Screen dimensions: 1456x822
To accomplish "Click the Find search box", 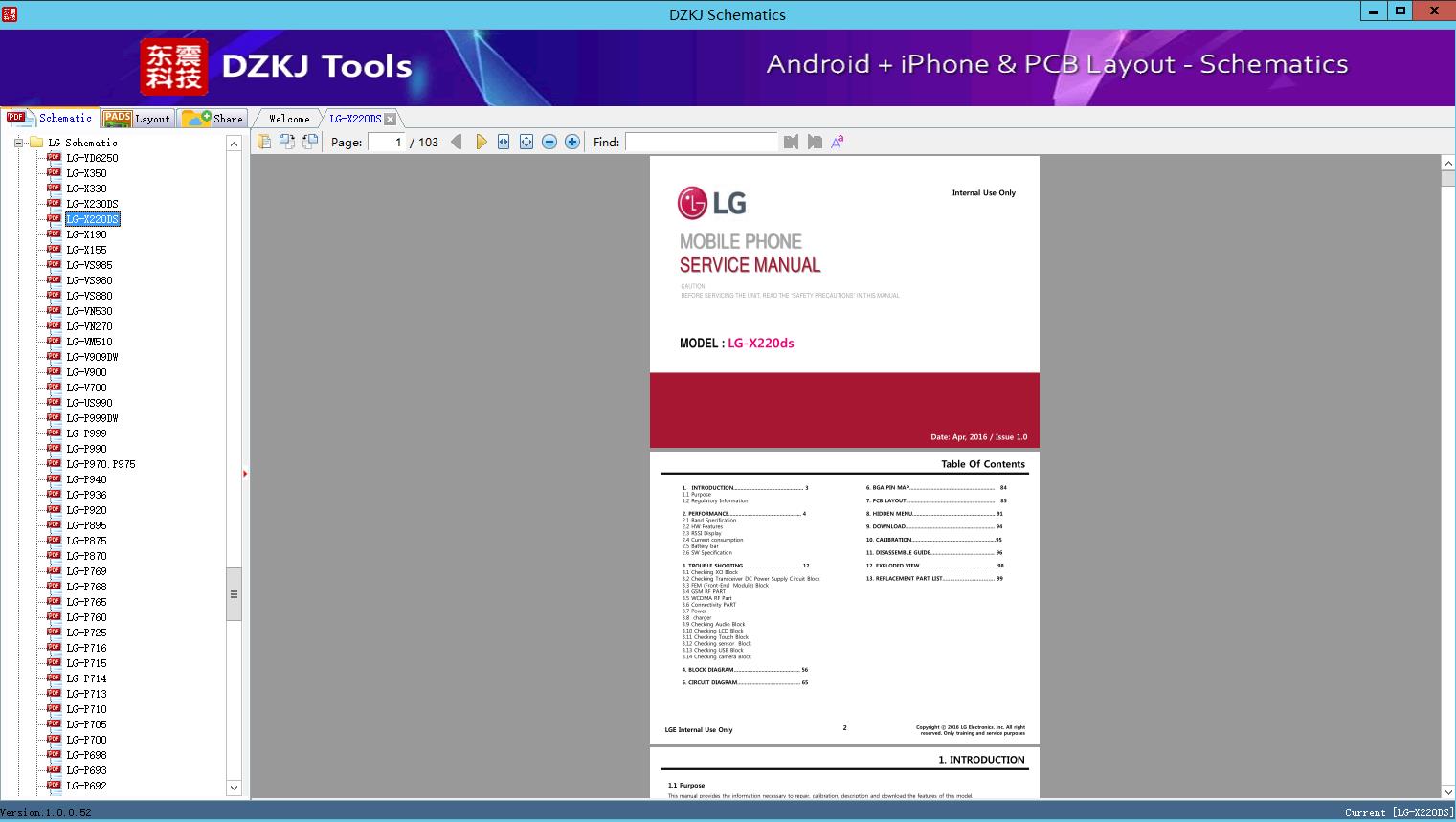I will point(702,142).
